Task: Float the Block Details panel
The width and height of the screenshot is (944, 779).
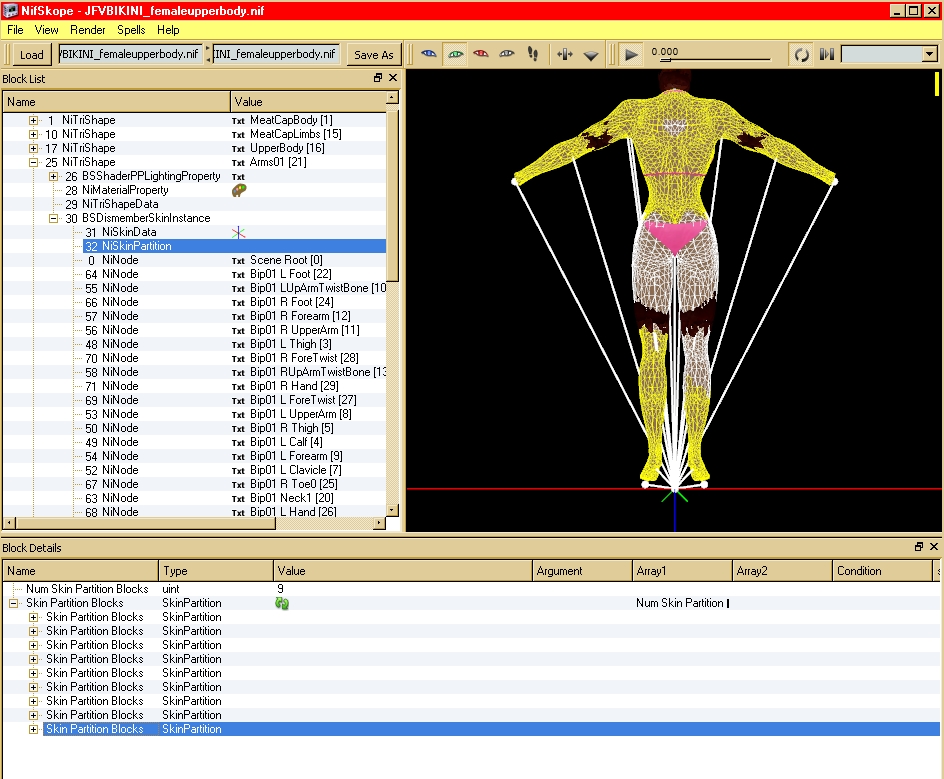Action: (919, 547)
